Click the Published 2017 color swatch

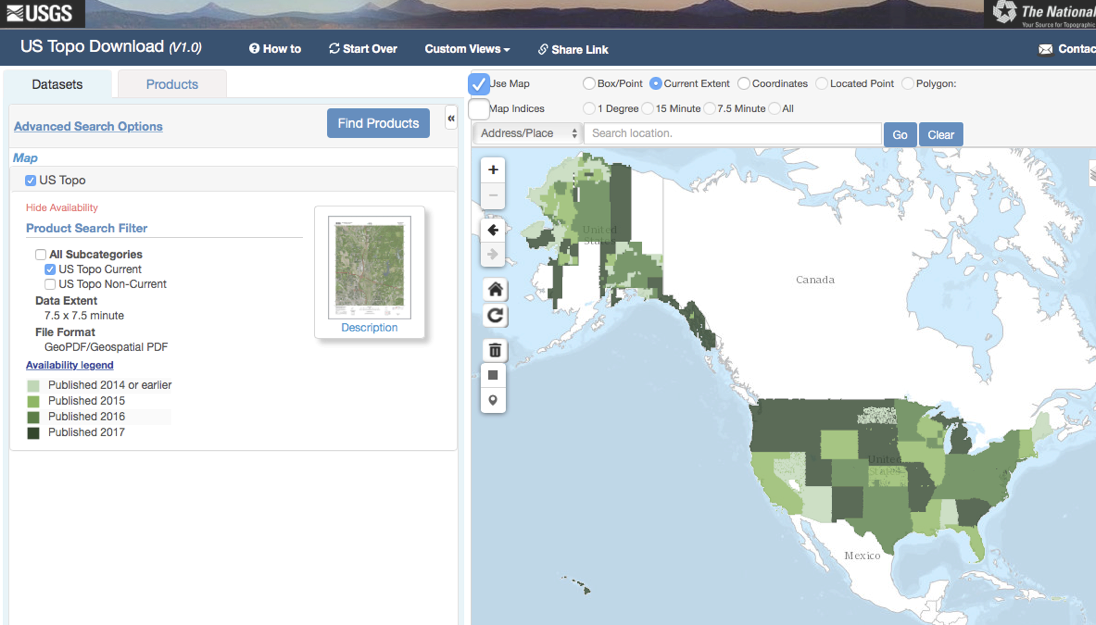click(x=34, y=433)
